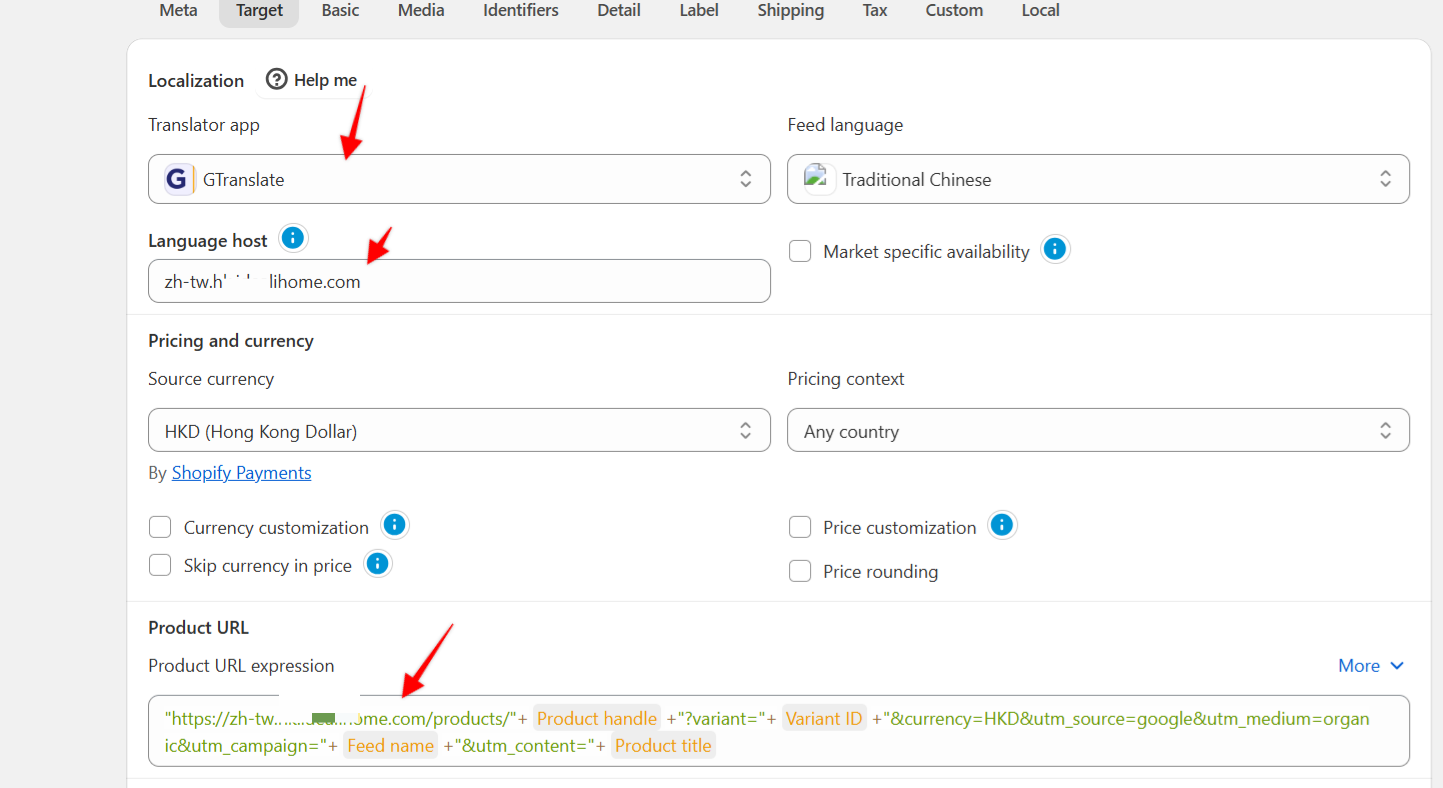Viewport: 1443px width, 788px height.
Task: Open the Pricing context dropdown
Action: pos(1098,431)
